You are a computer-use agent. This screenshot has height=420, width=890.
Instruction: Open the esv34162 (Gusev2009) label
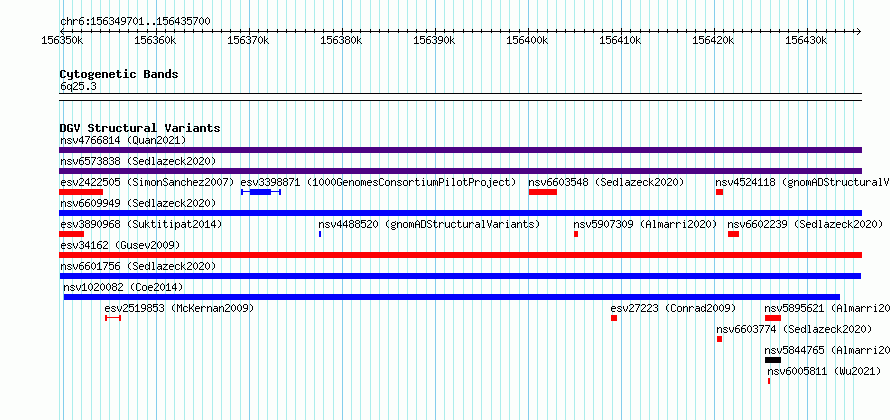pos(120,245)
